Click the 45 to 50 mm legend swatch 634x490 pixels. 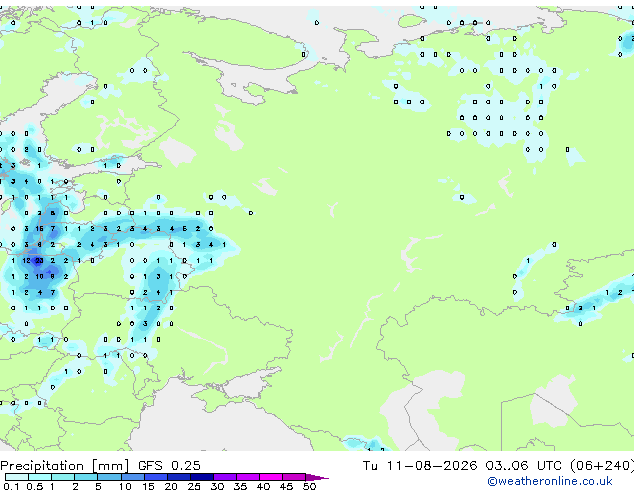click(294, 477)
